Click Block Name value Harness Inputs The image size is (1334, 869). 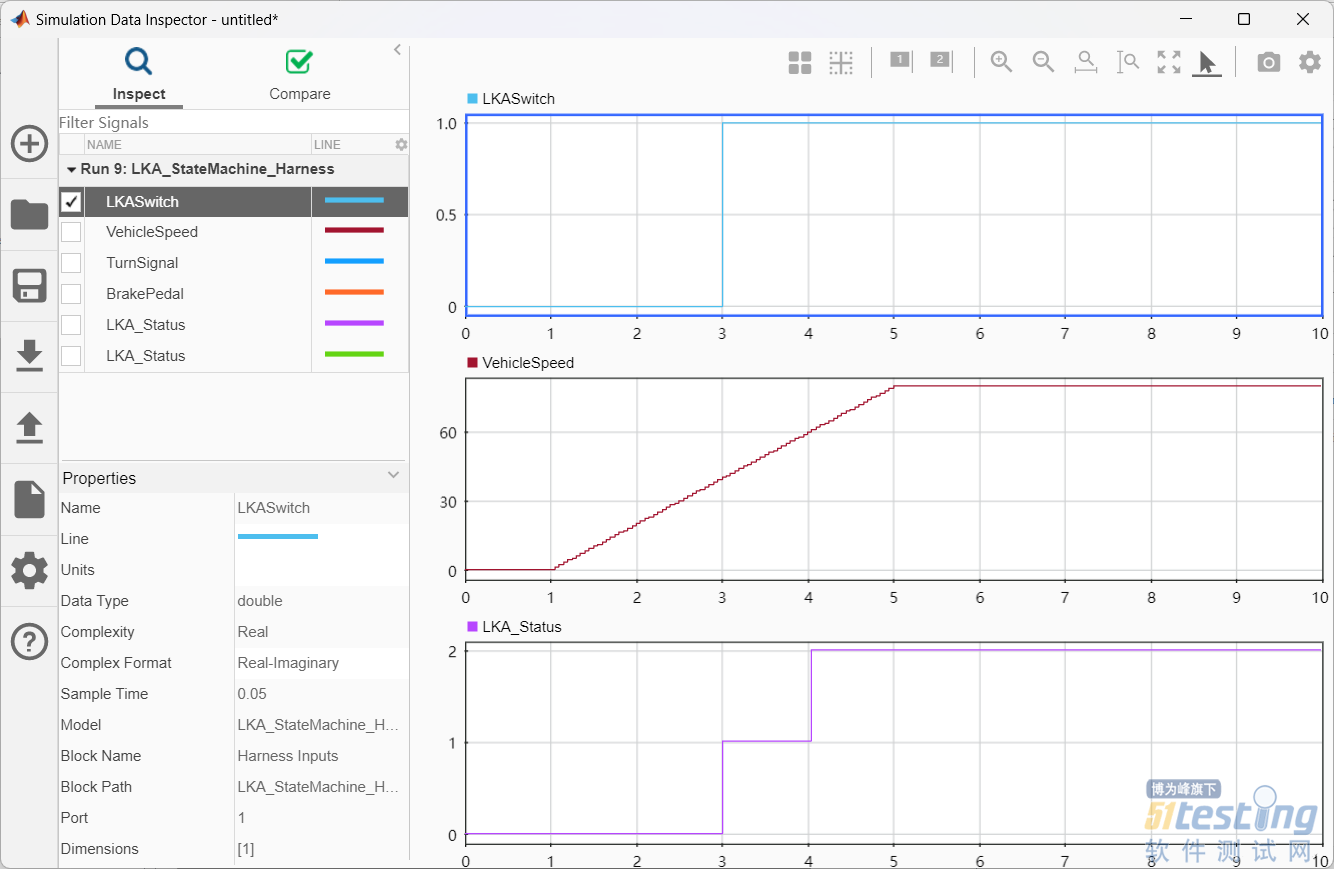(288, 756)
